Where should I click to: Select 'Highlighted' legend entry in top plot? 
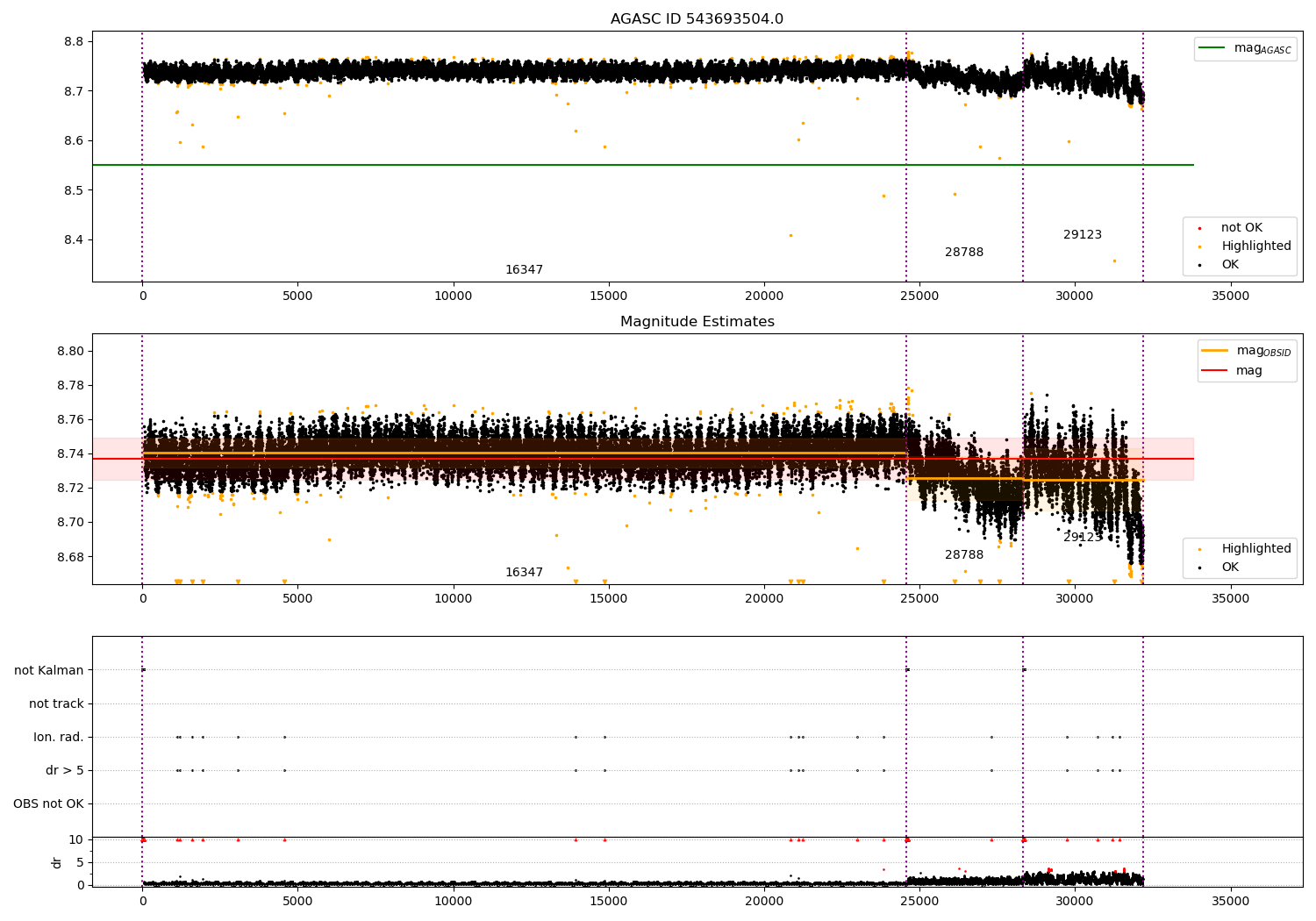(x=1256, y=246)
